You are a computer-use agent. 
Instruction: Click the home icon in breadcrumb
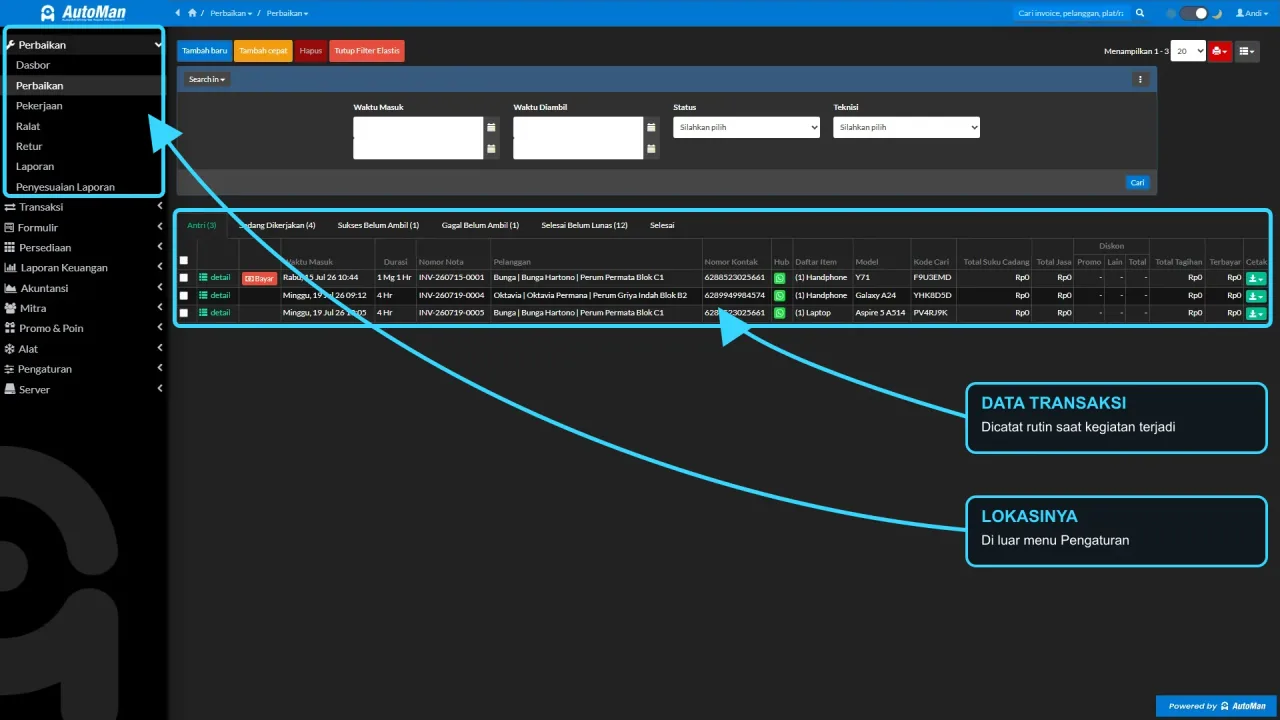192,13
